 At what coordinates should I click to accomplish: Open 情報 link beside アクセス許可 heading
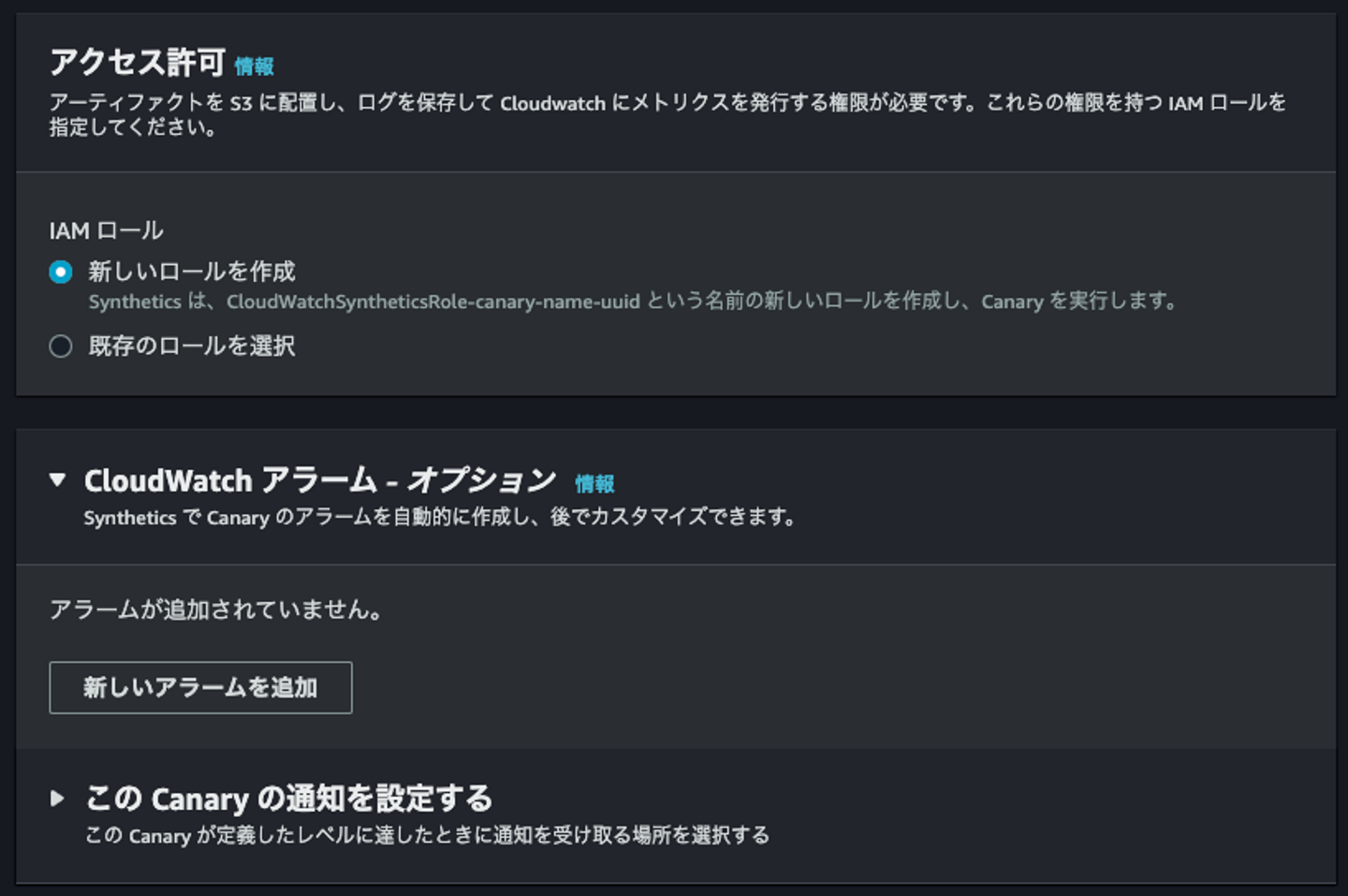[254, 66]
